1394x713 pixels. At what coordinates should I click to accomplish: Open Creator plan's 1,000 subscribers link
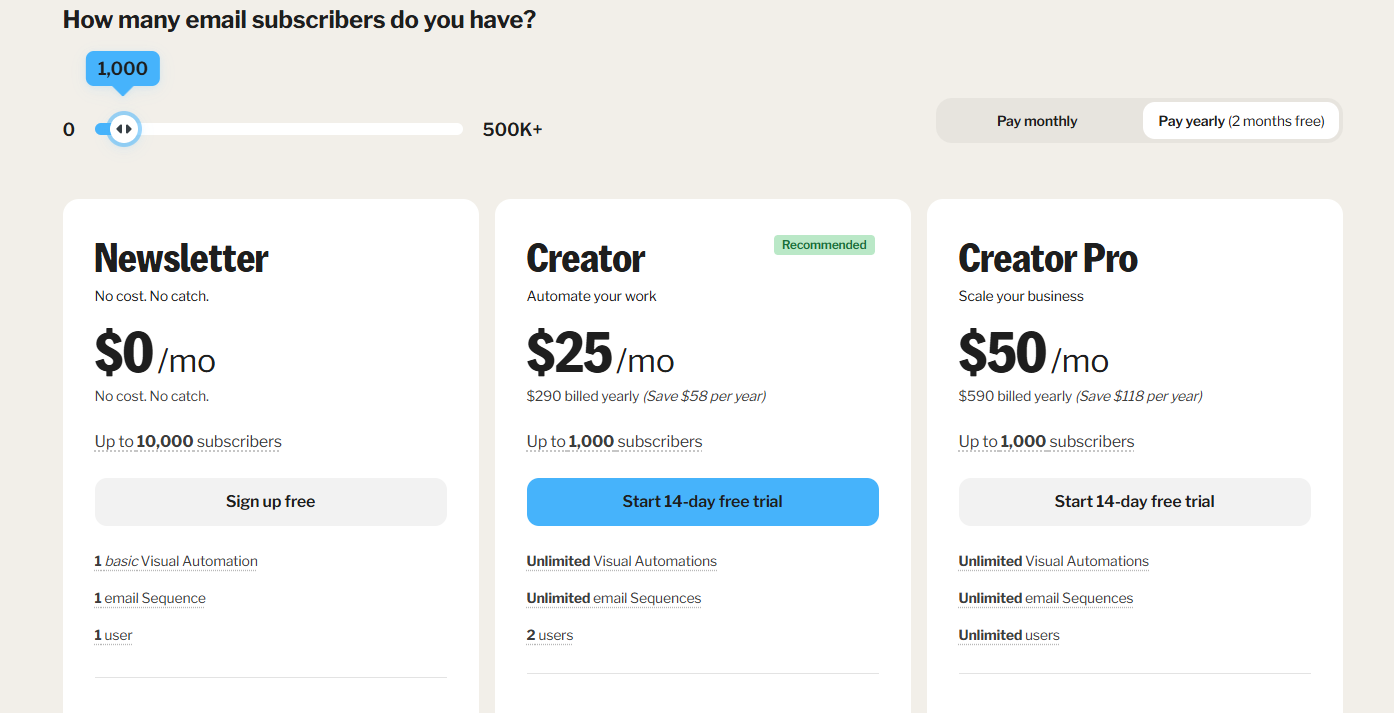click(x=614, y=441)
